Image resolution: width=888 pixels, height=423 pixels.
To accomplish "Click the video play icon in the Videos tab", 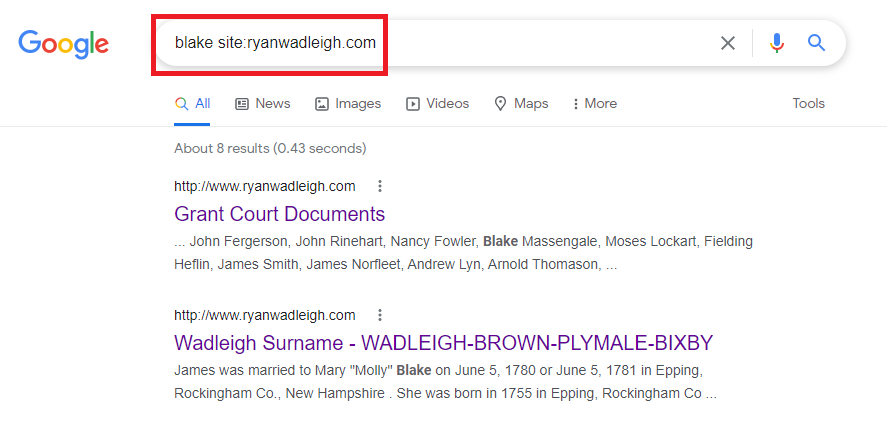I will pyautogui.click(x=413, y=104).
